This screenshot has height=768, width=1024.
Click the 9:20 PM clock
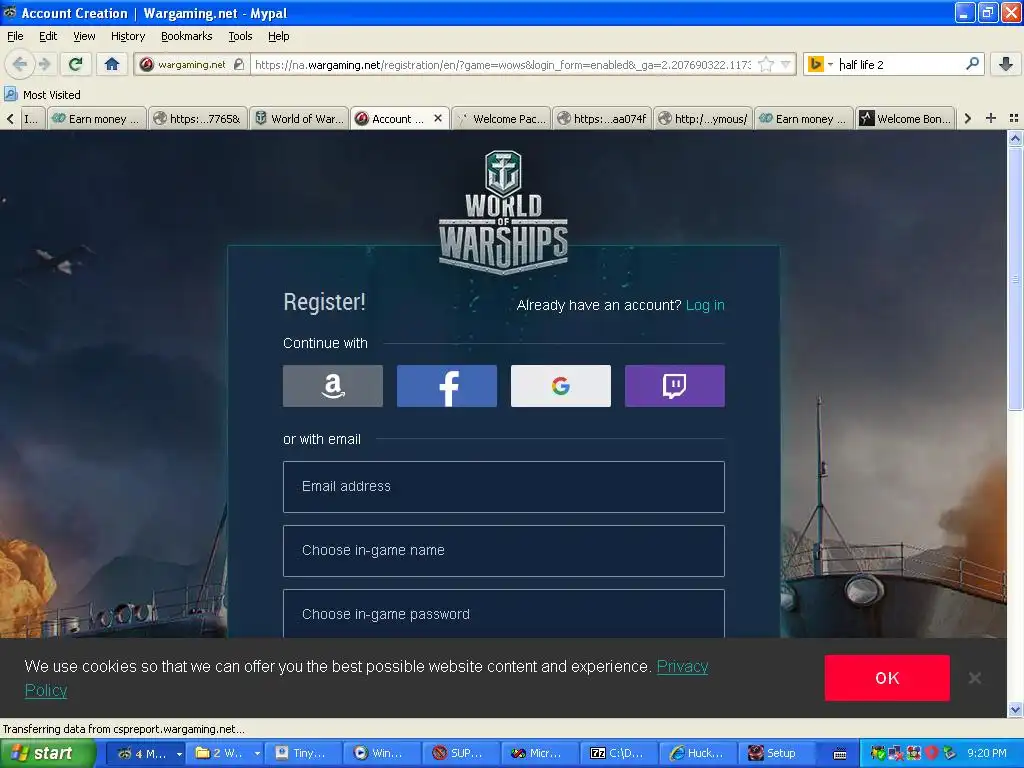click(987, 754)
